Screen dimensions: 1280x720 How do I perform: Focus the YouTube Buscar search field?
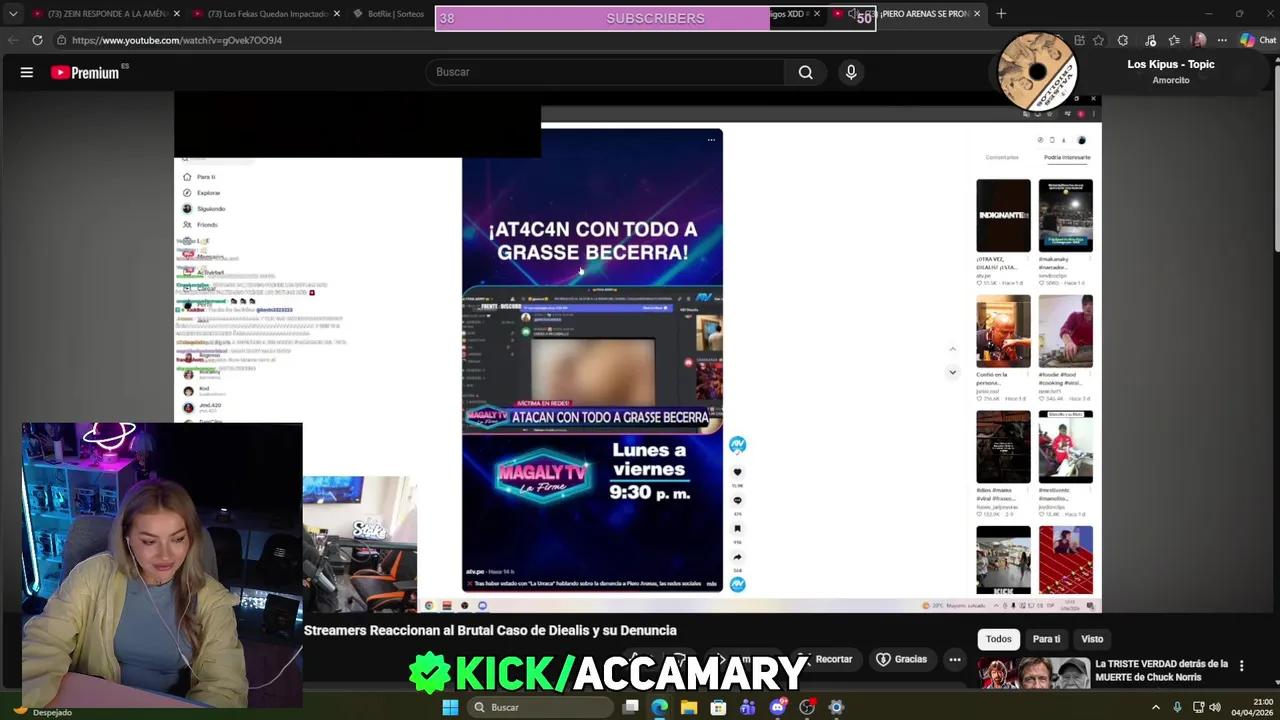coord(605,72)
